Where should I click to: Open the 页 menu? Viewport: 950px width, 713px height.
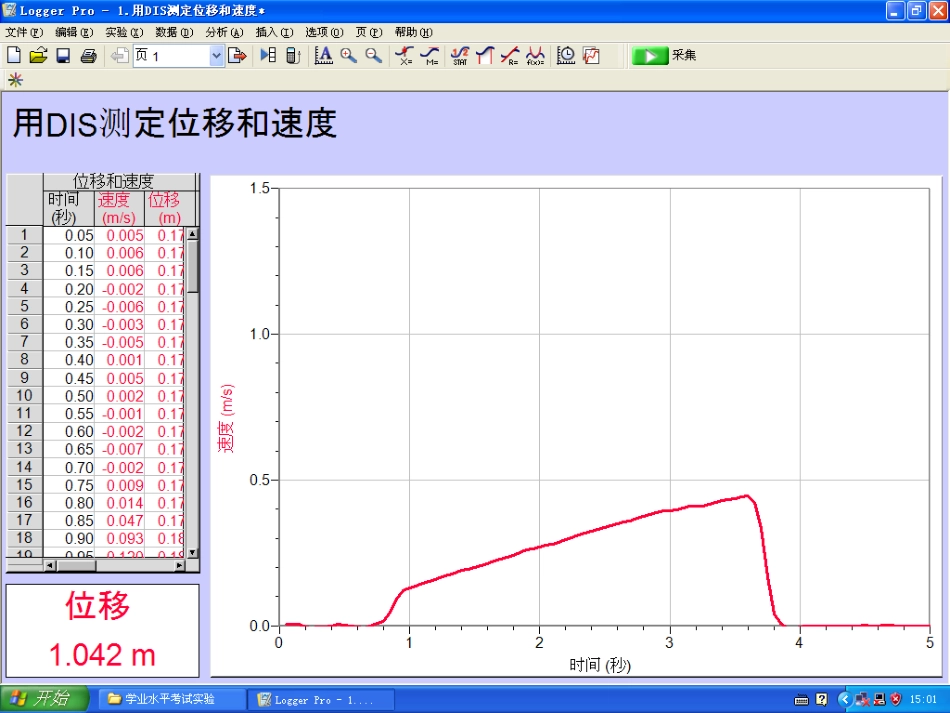pyautogui.click(x=369, y=32)
